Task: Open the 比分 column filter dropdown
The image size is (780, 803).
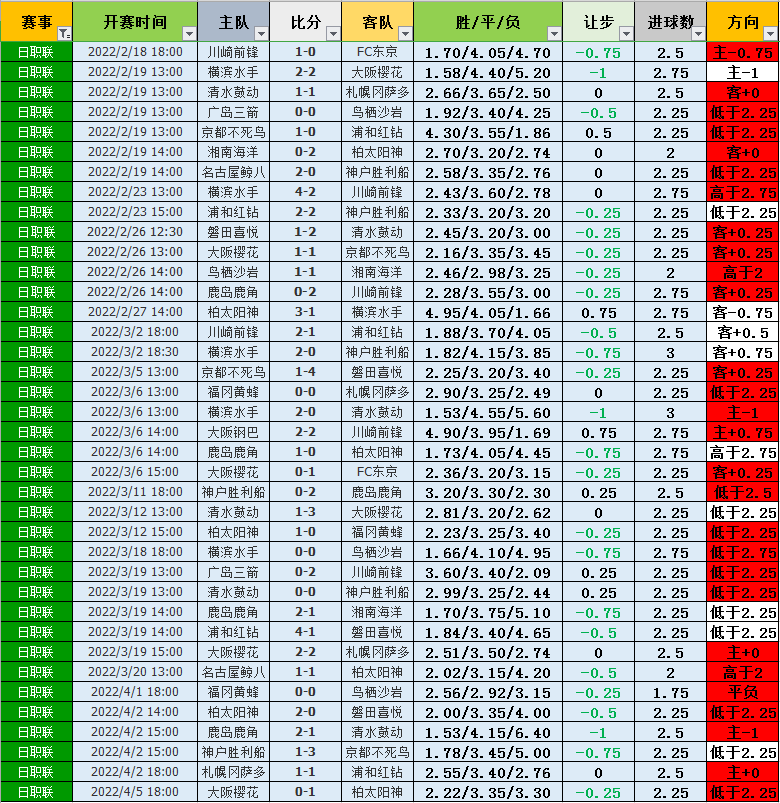Action: click(333, 34)
